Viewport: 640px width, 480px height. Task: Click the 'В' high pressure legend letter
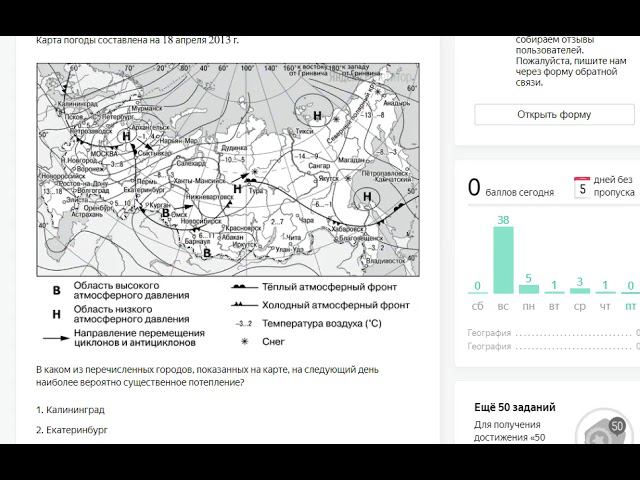(56, 291)
